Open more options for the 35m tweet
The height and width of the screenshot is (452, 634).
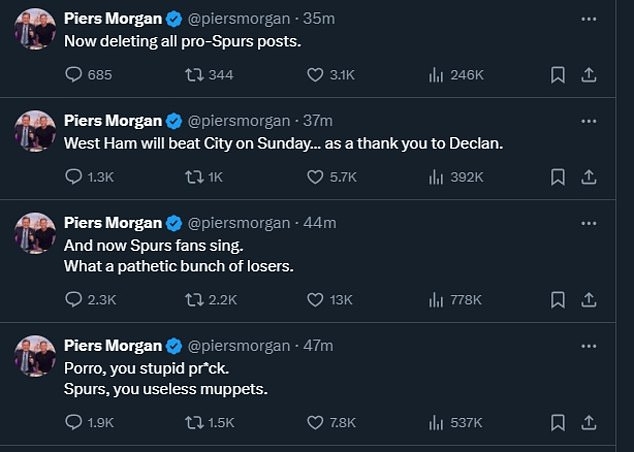tap(590, 17)
